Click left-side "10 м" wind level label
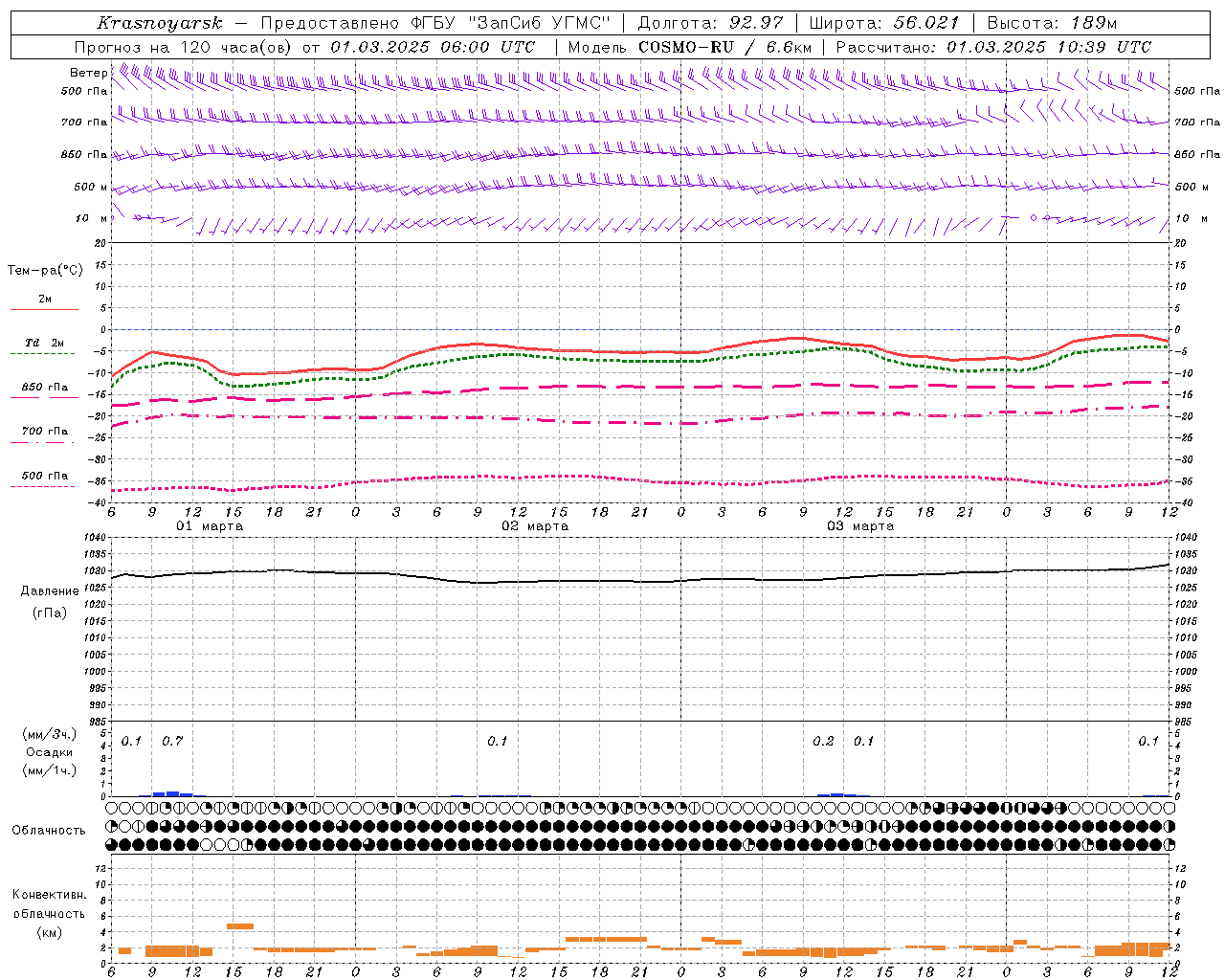Viewport: 1225px width, 980px height. click(92, 218)
